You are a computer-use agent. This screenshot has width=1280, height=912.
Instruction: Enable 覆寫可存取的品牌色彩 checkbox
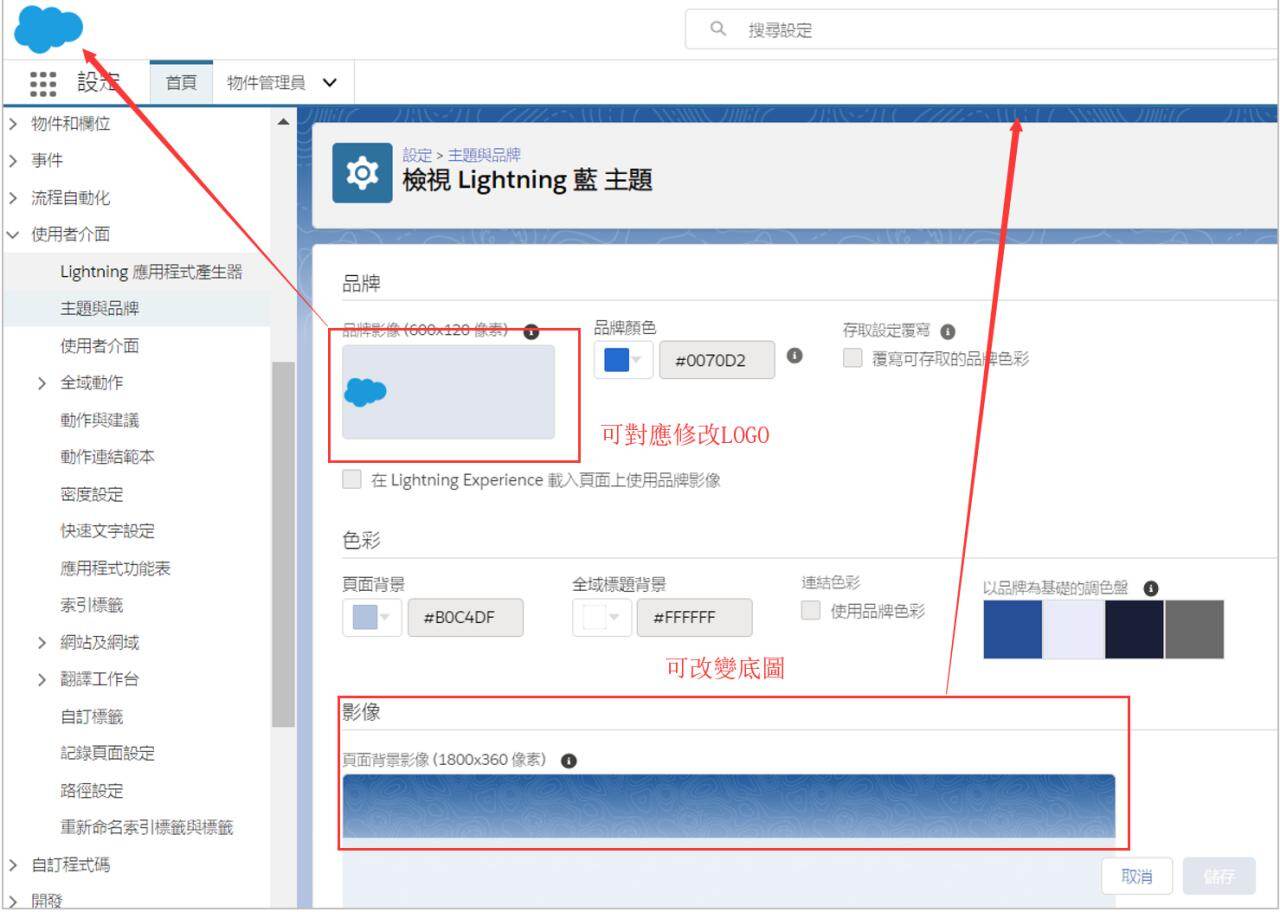point(852,358)
